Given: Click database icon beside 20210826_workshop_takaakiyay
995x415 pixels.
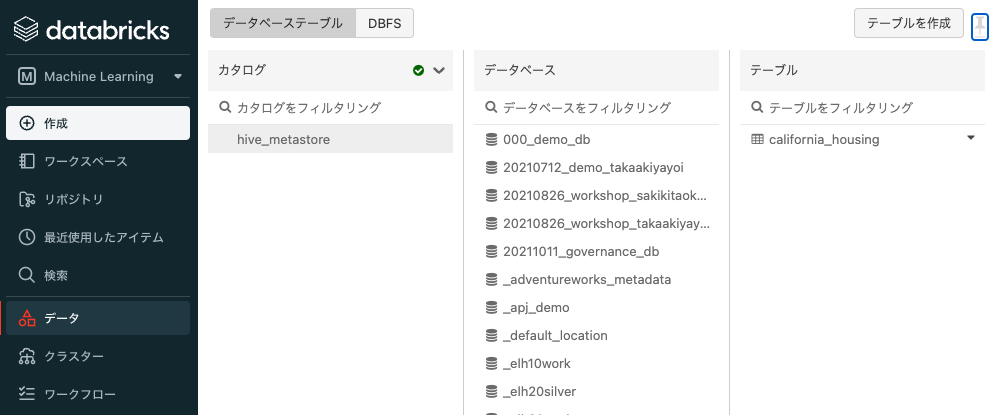Looking at the screenshot, I should (x=491, y=223).
